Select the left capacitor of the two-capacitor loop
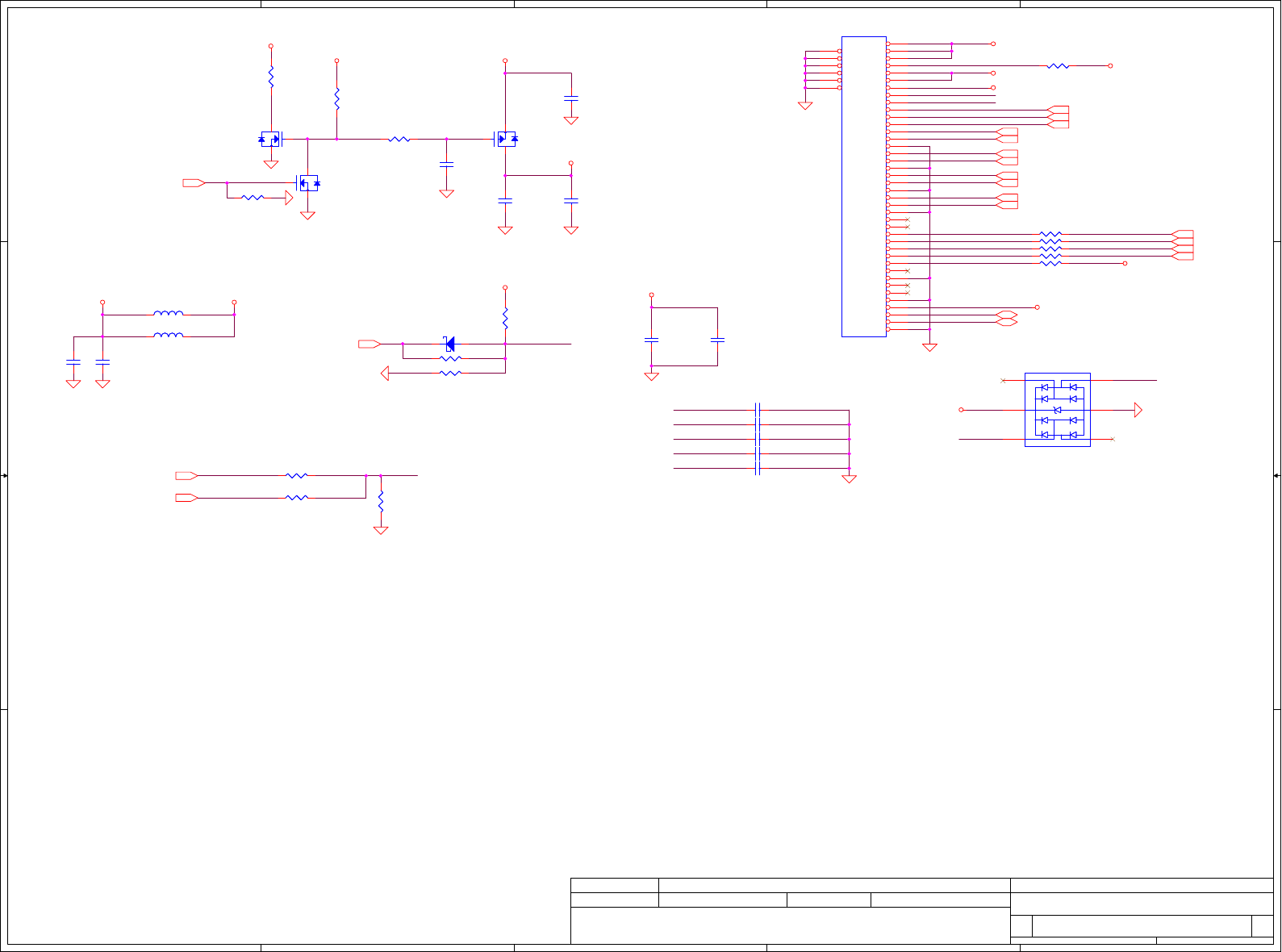This screenshot has width=1282, height=952. [x=652, y=340]
